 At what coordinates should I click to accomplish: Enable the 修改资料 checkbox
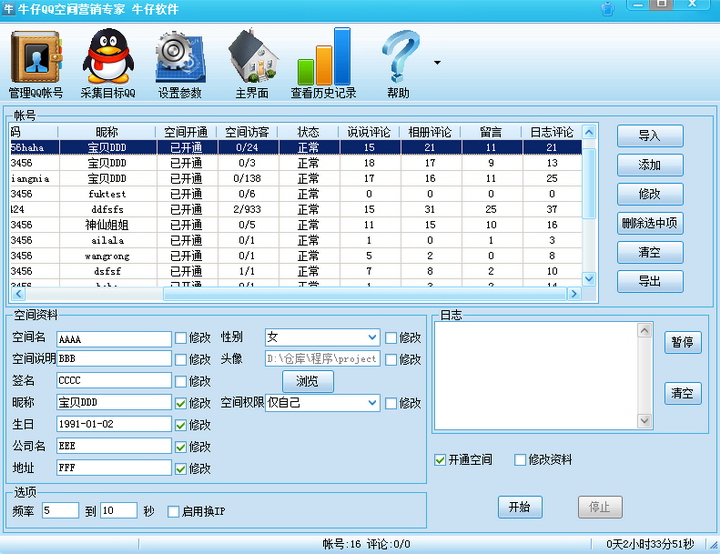click(x=520, y=460)
